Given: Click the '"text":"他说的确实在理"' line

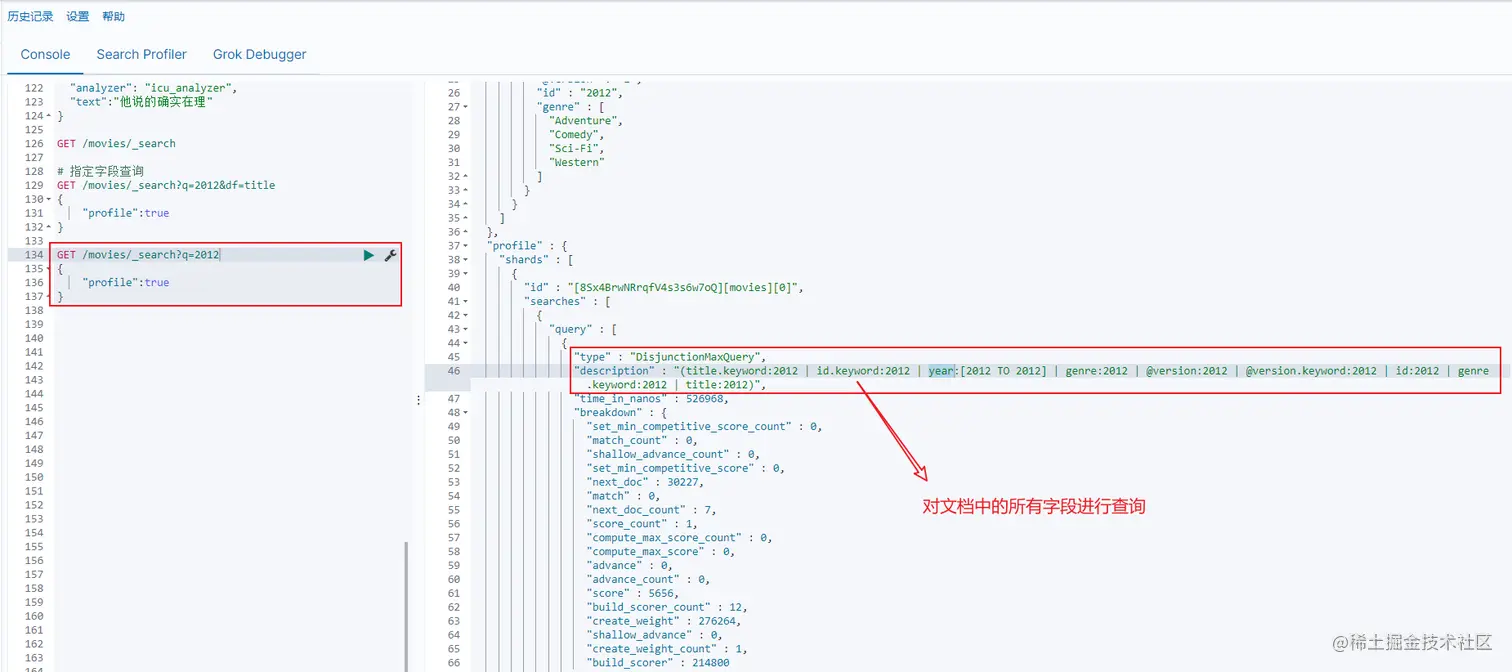Looking at the screenshot, I should tap(141, 101).
